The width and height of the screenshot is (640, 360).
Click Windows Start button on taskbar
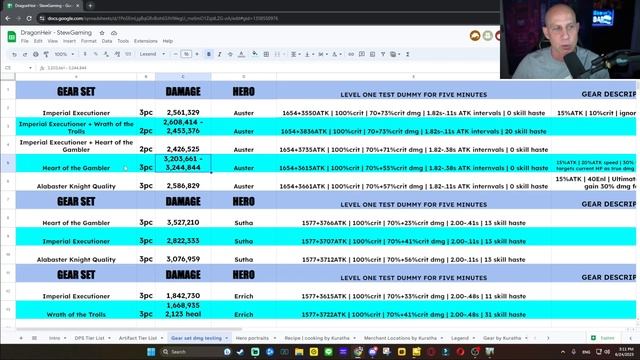click(151, 351)
